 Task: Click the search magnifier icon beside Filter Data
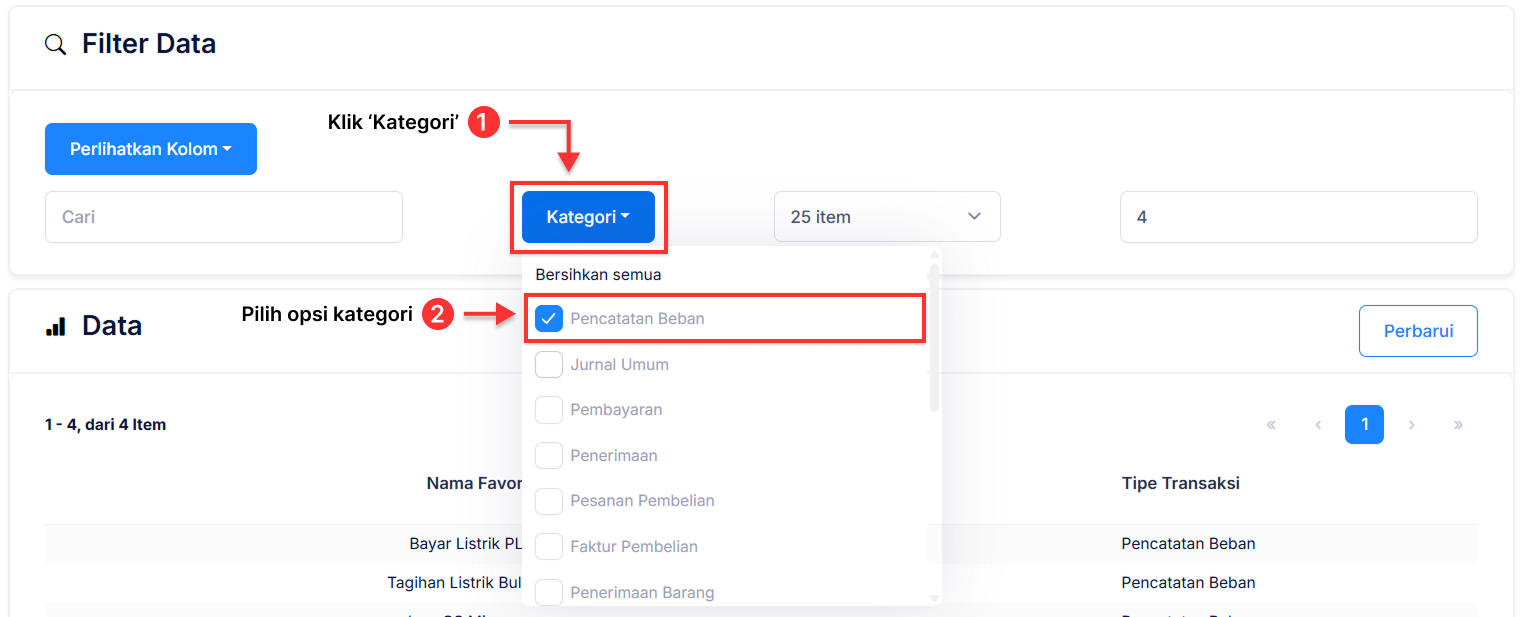coord(56,44)
